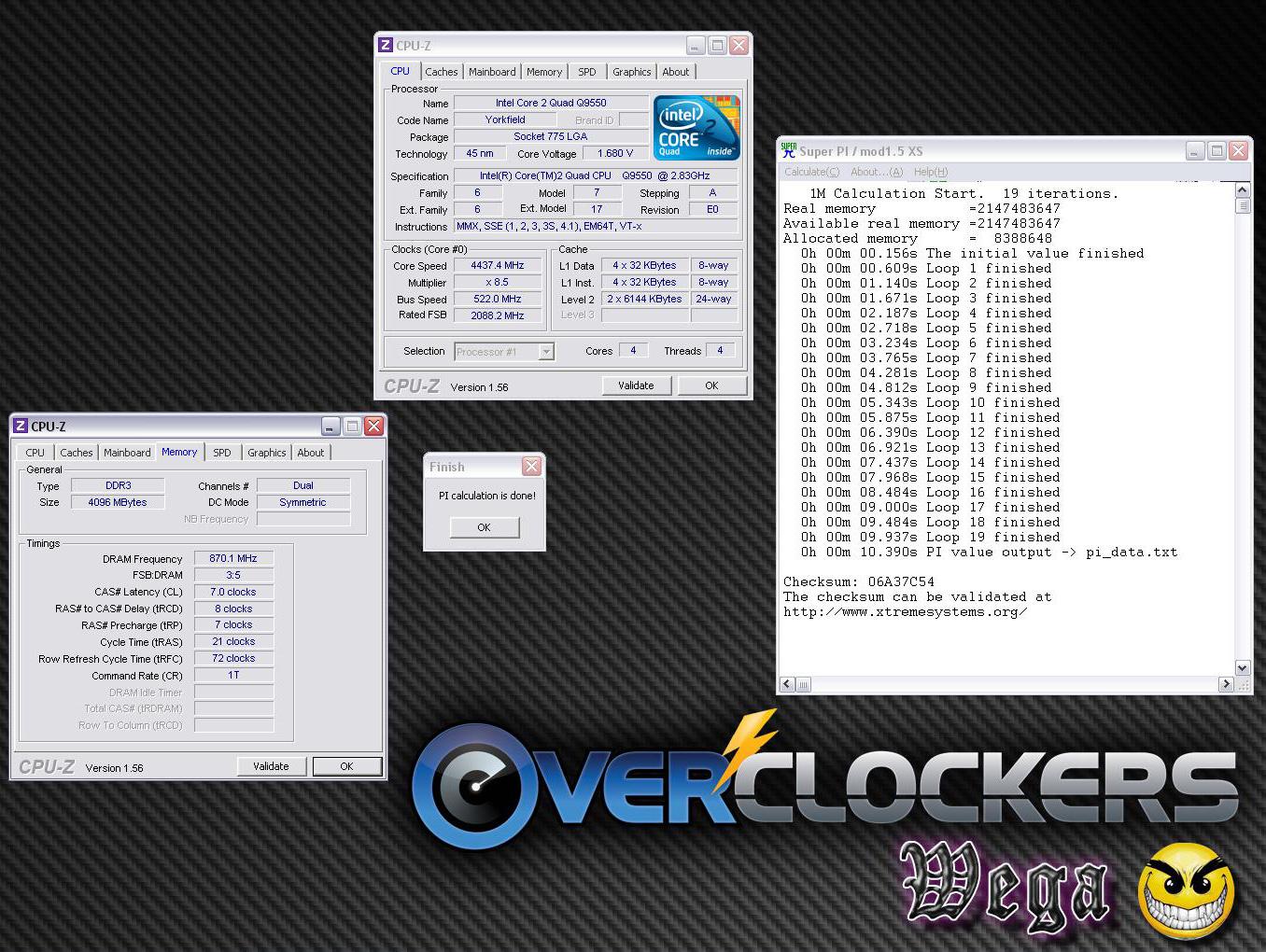This screenshot has height=952, width=1266.
Task: Open Mainboard tab in the lower CPU-Z memory window
Action: (x=127, y=453)
